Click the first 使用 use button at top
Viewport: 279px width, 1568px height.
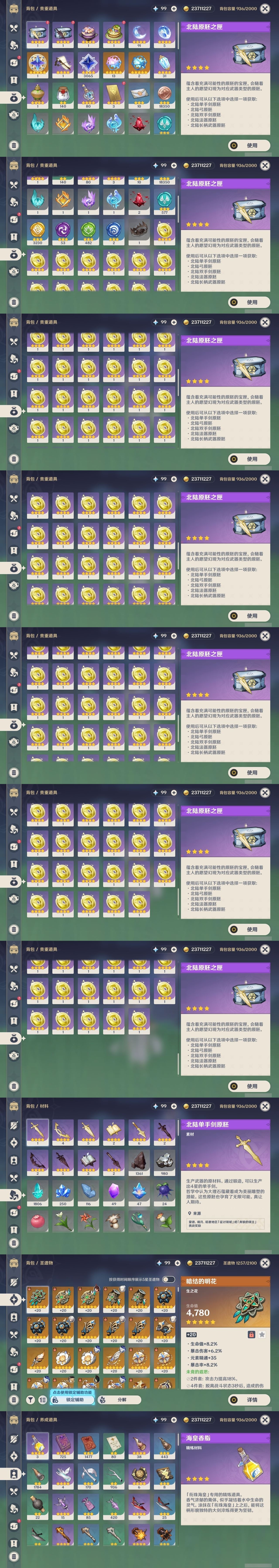pyautogui.click(x=248, y=145)
